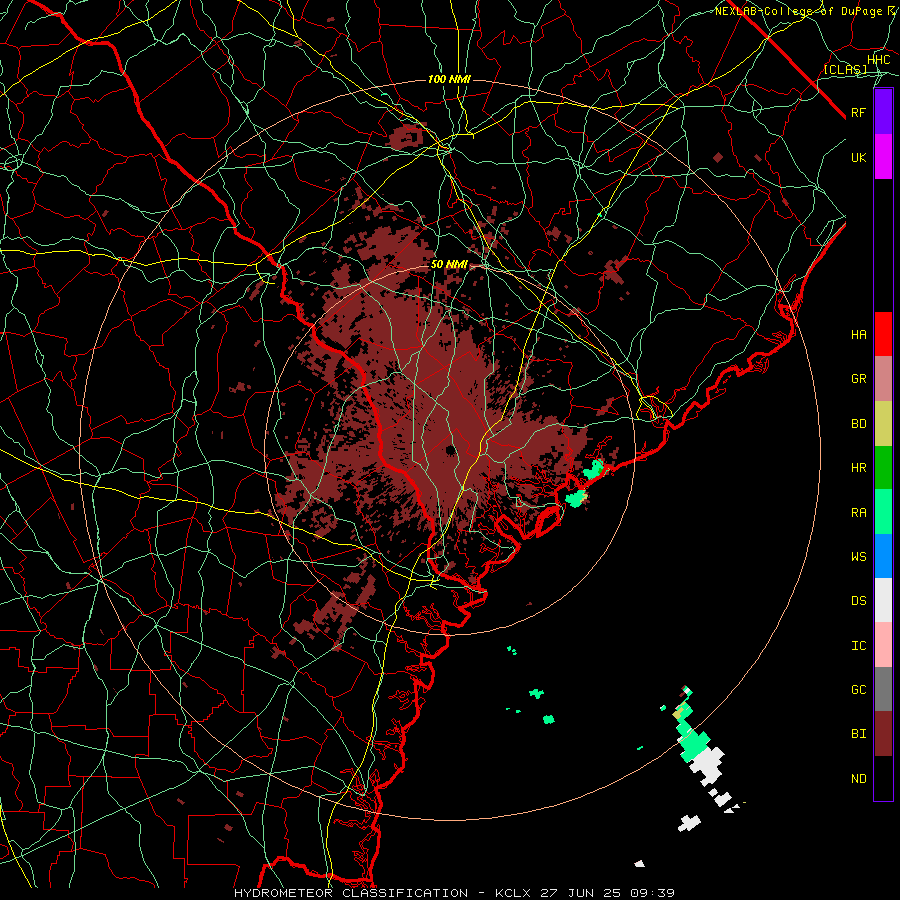
Task: Select the BD yellow legend swatch
Action: [883, 424]
